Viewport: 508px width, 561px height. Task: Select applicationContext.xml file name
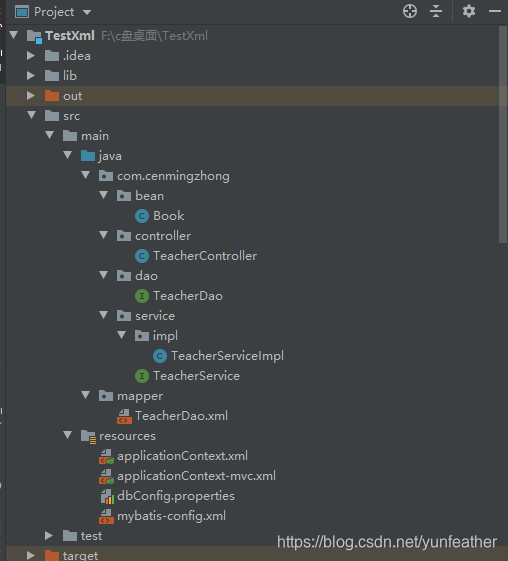tap(182, 456)
